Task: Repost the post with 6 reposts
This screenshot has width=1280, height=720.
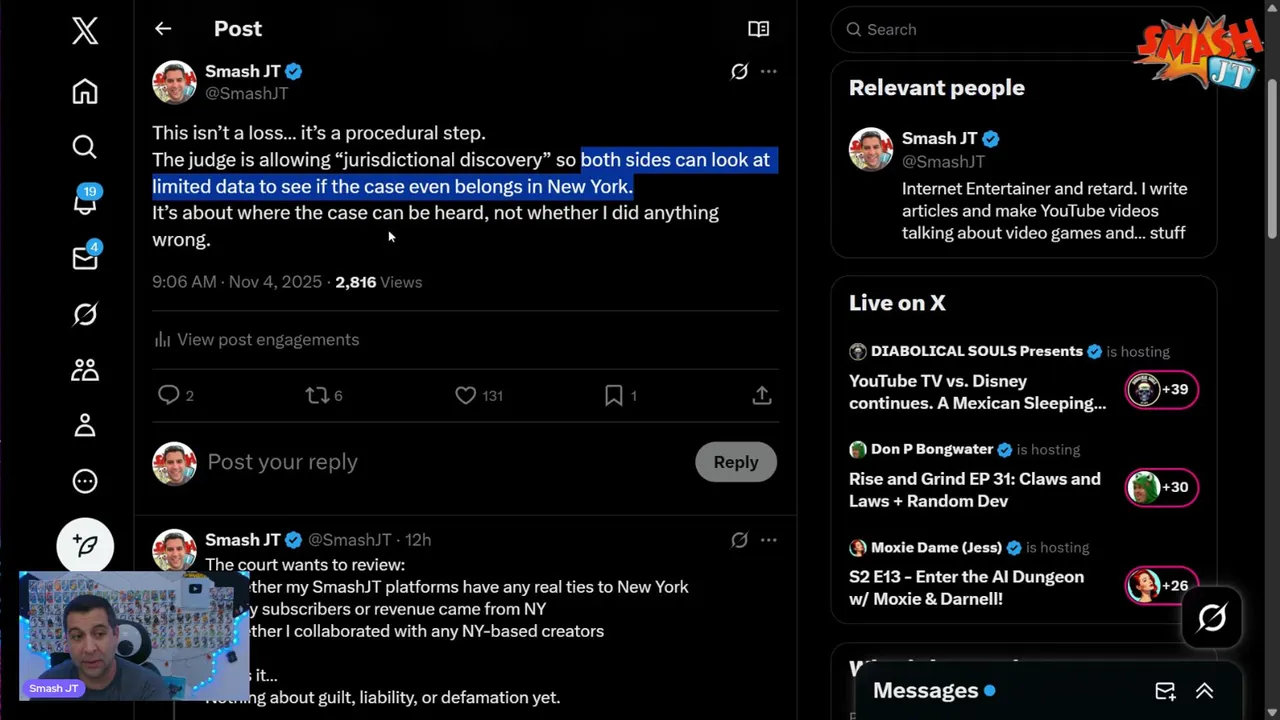Action: click(x=317, y=396)
